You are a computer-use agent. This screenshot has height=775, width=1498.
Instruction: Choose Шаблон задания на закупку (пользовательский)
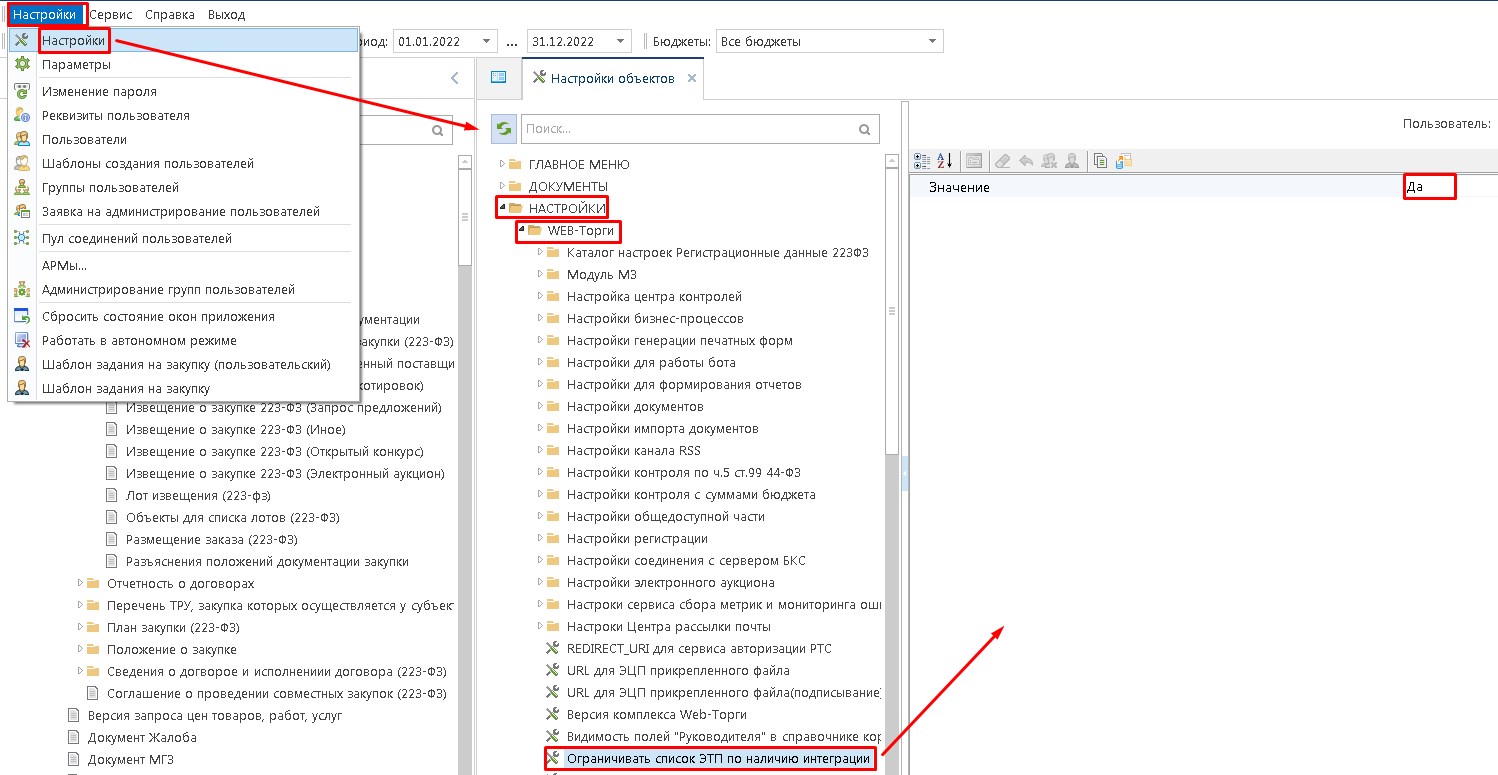(x=183, y=364)
